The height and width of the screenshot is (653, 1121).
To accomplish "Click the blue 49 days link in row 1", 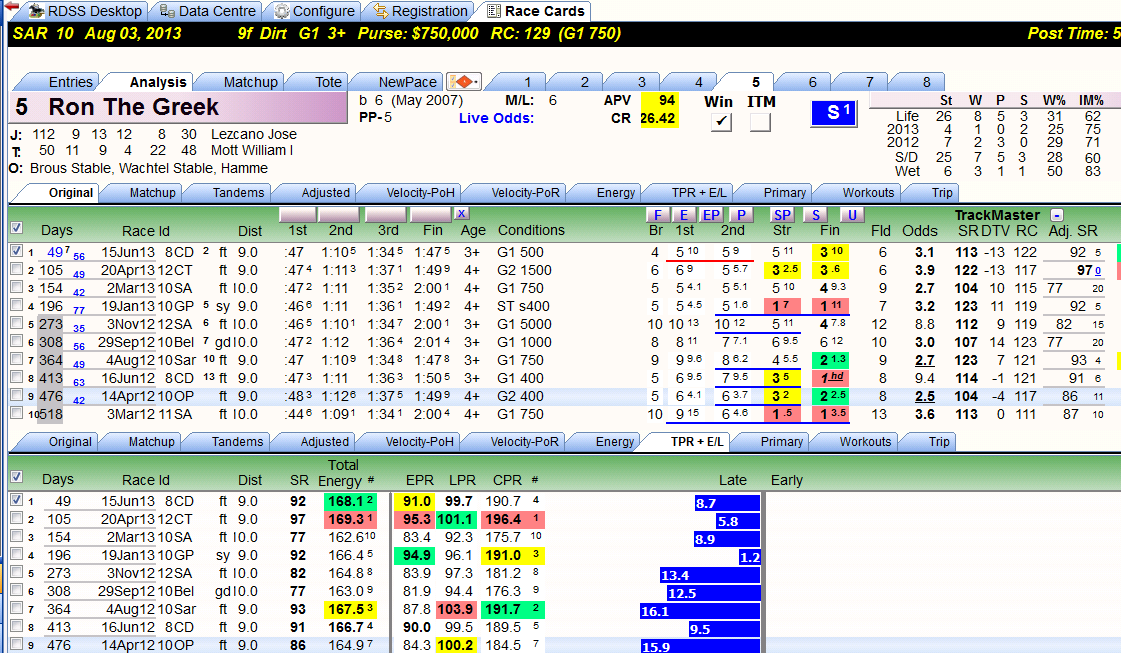I will point(55,252).
